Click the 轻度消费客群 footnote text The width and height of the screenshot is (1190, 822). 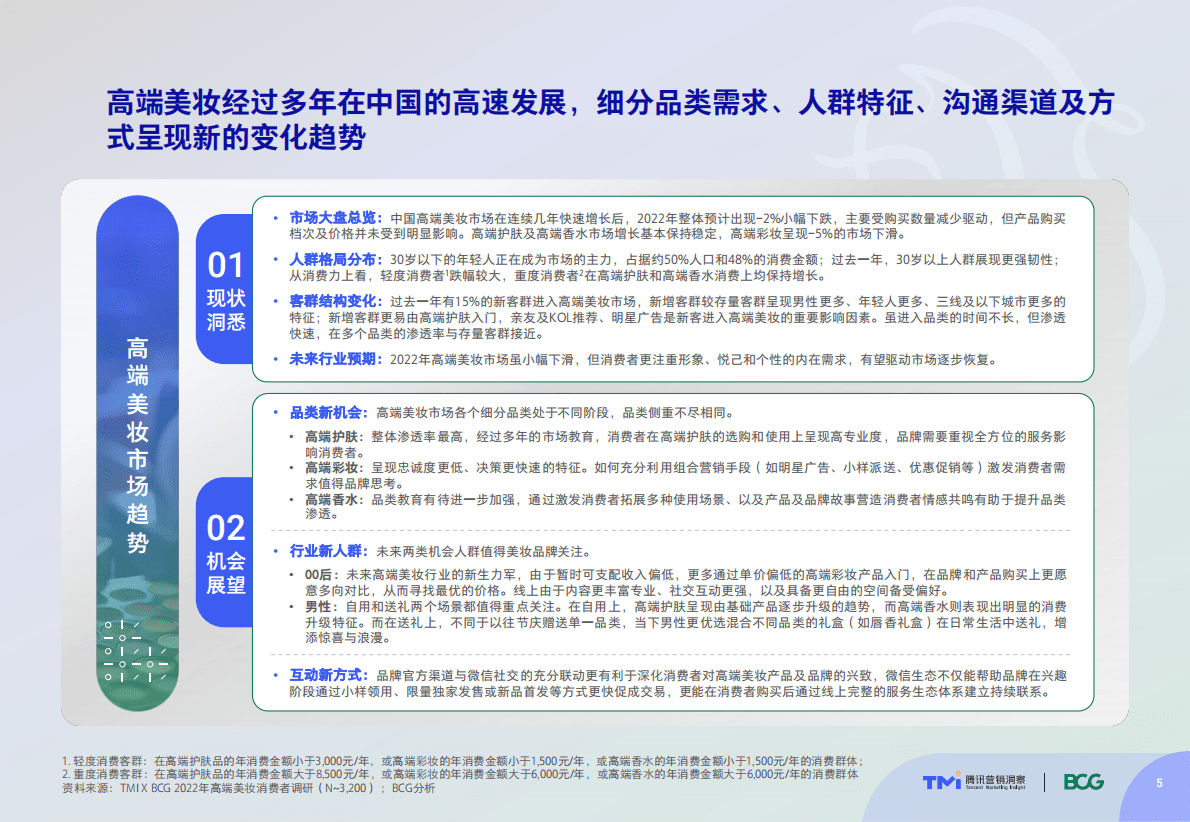pyautogui.click(x=300, y=761)
